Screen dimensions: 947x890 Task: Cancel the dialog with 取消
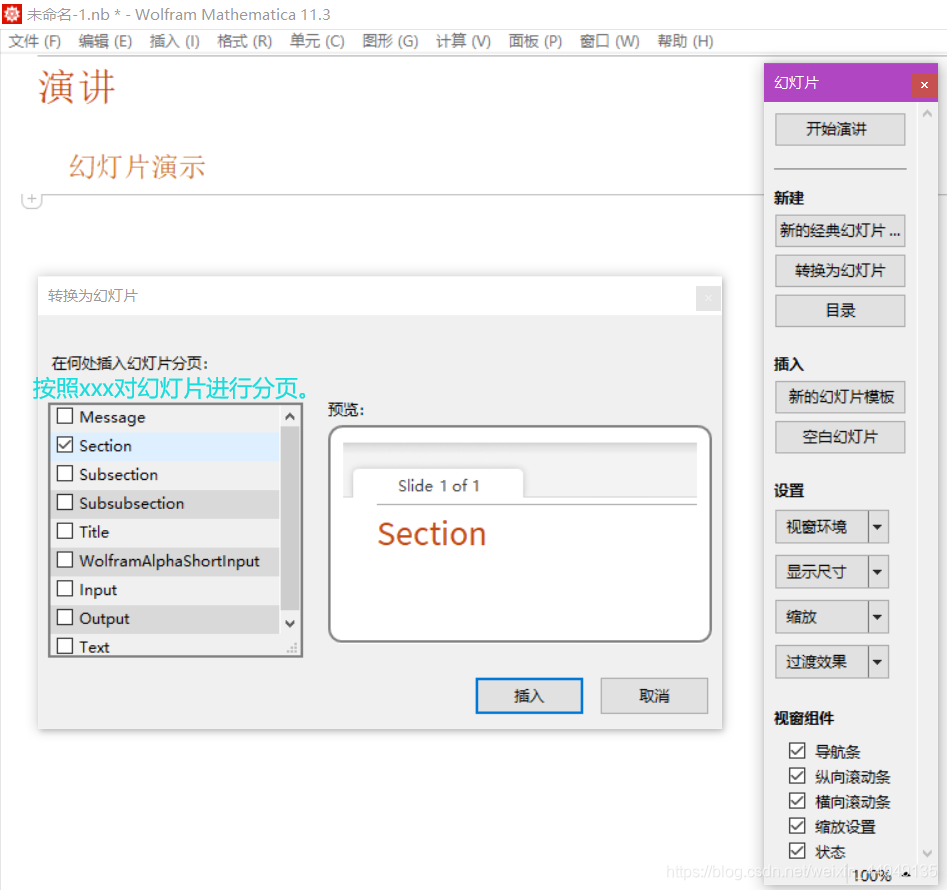(x=654, y=696)
